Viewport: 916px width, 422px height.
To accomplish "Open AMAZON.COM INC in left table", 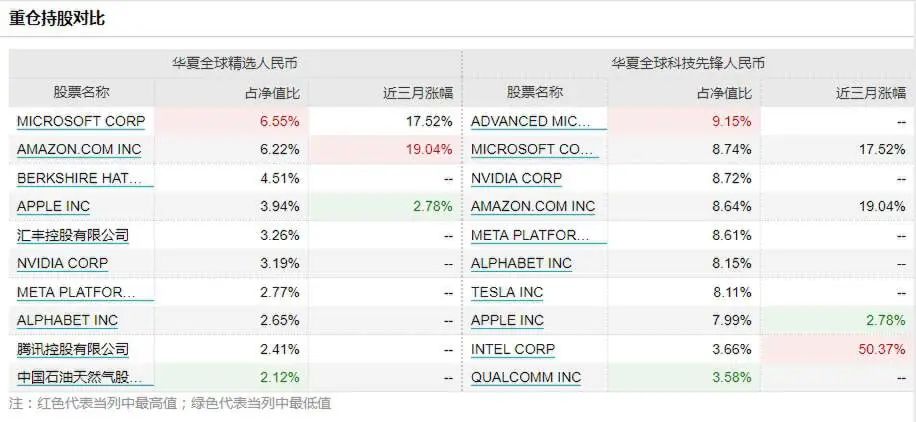I will (x=79, y=150).
